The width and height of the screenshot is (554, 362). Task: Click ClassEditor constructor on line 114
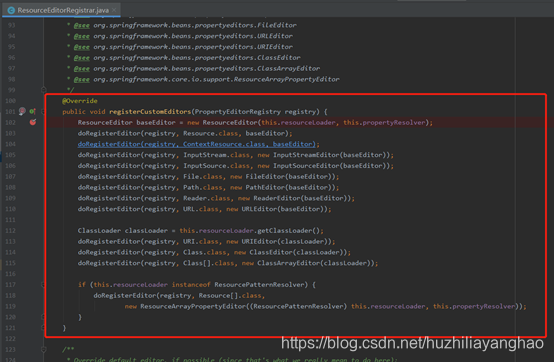click(x=271, y=252)
